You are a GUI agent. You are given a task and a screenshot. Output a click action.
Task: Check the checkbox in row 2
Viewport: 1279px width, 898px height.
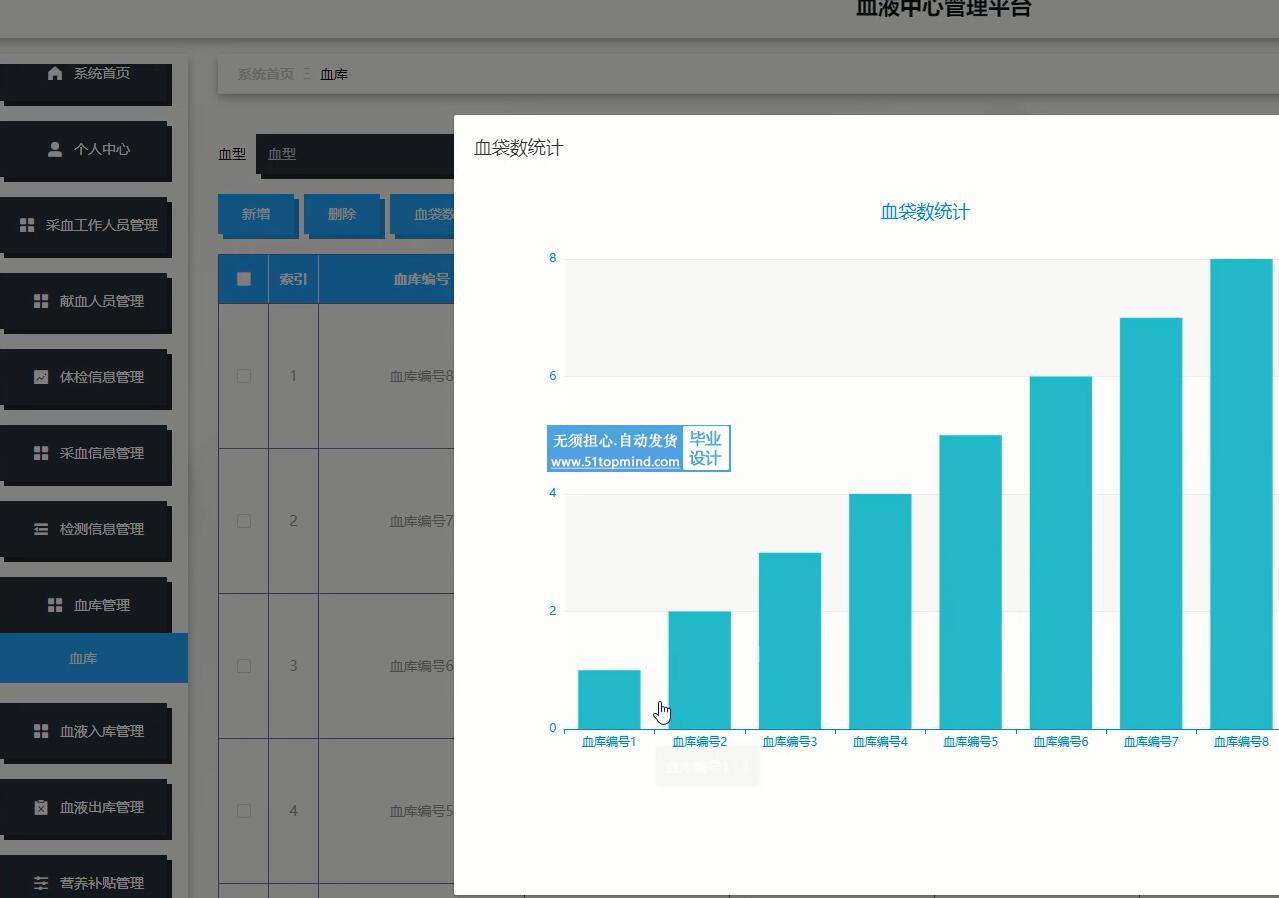coord(244,521)
